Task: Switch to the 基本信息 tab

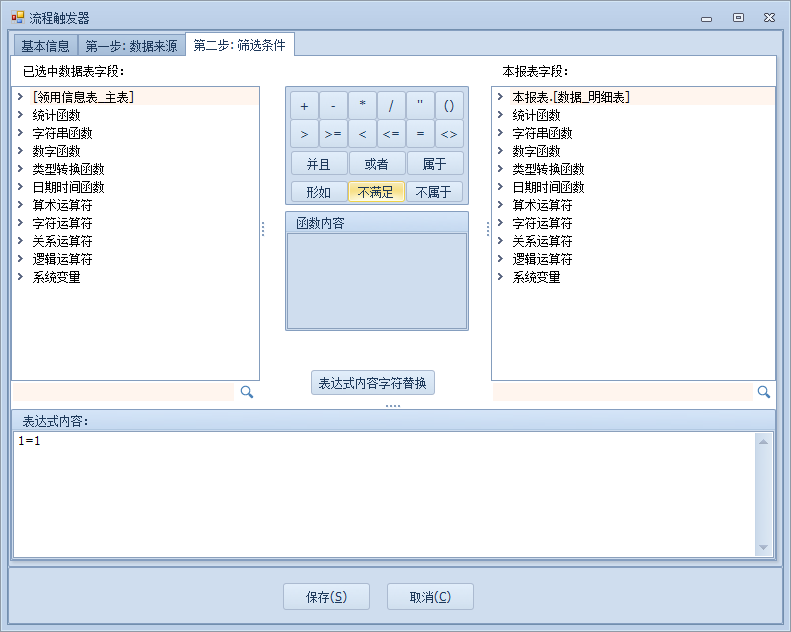Action: [x=45, y=46]
